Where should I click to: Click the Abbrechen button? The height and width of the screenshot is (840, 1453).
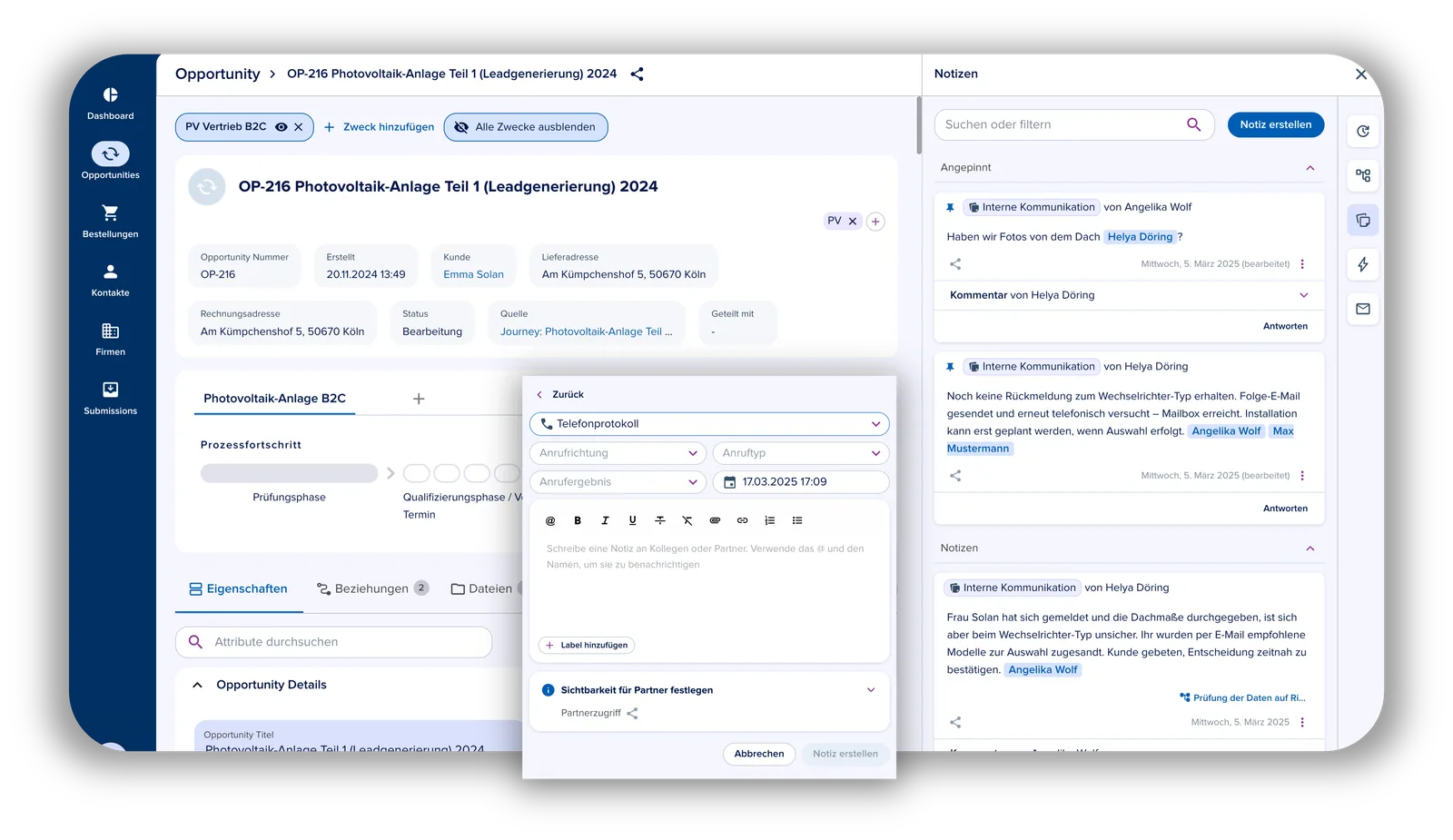click(x=759, y=755)
